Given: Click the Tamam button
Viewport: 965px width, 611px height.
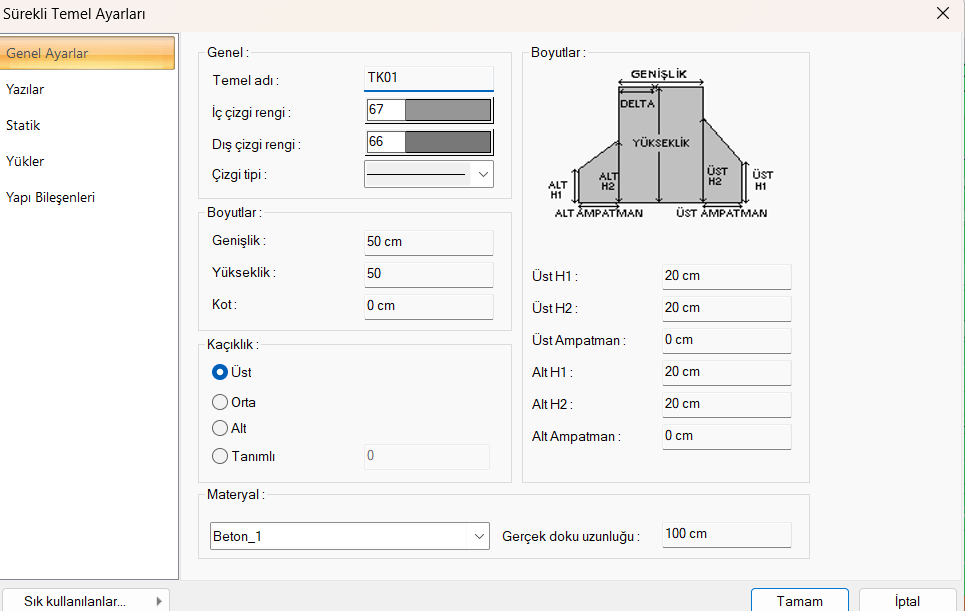Looking at the screenshot, I should pyautogui.click(x=799, y=600).
